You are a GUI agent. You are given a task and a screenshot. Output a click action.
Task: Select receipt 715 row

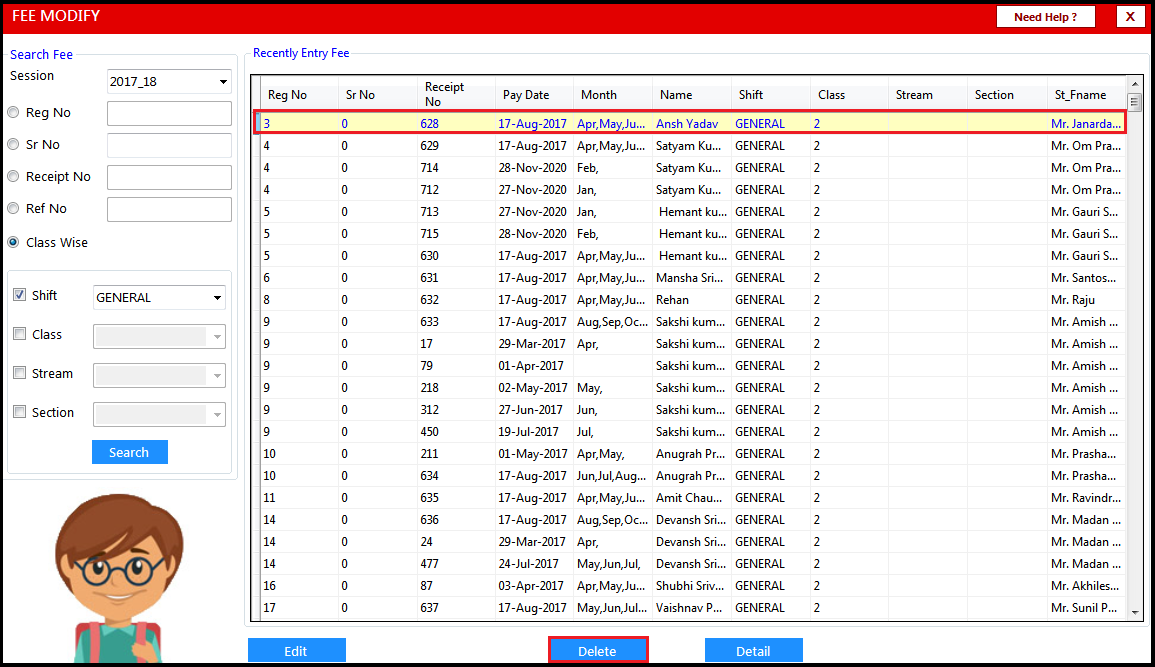[690, 234]
